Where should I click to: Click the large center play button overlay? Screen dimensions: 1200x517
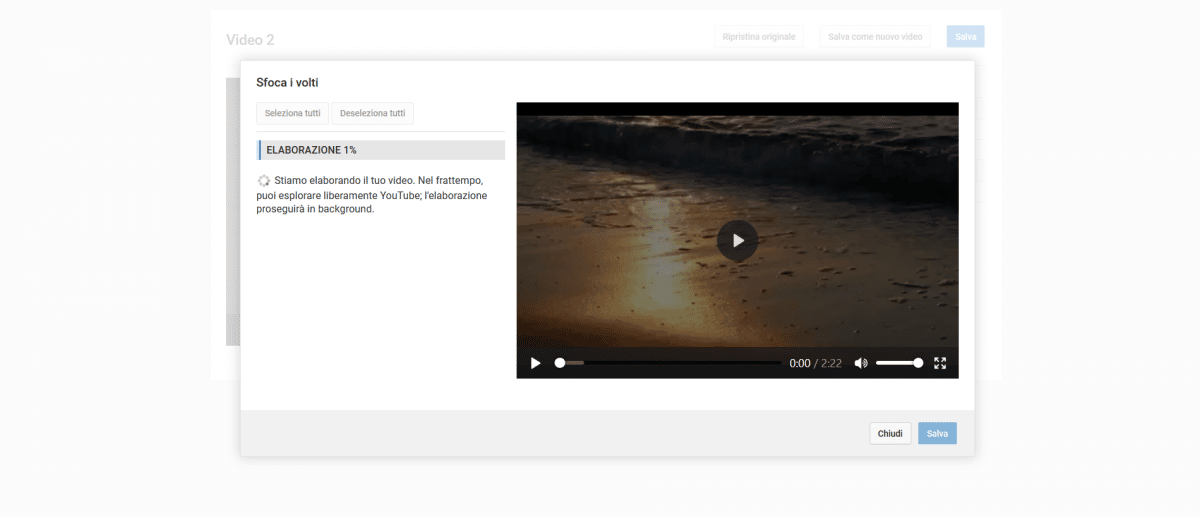pos(737,240)
